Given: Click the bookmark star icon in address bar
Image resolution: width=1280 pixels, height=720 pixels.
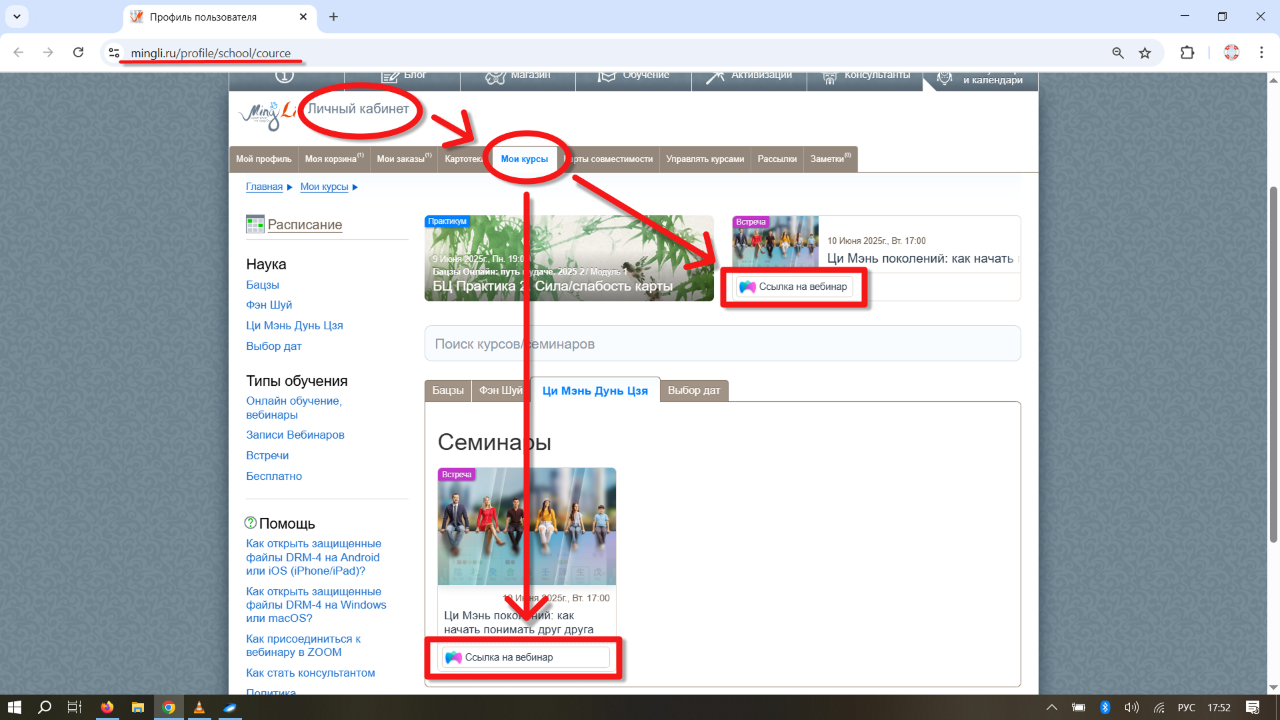Looking at the screenshot, I should [1145, 53].
